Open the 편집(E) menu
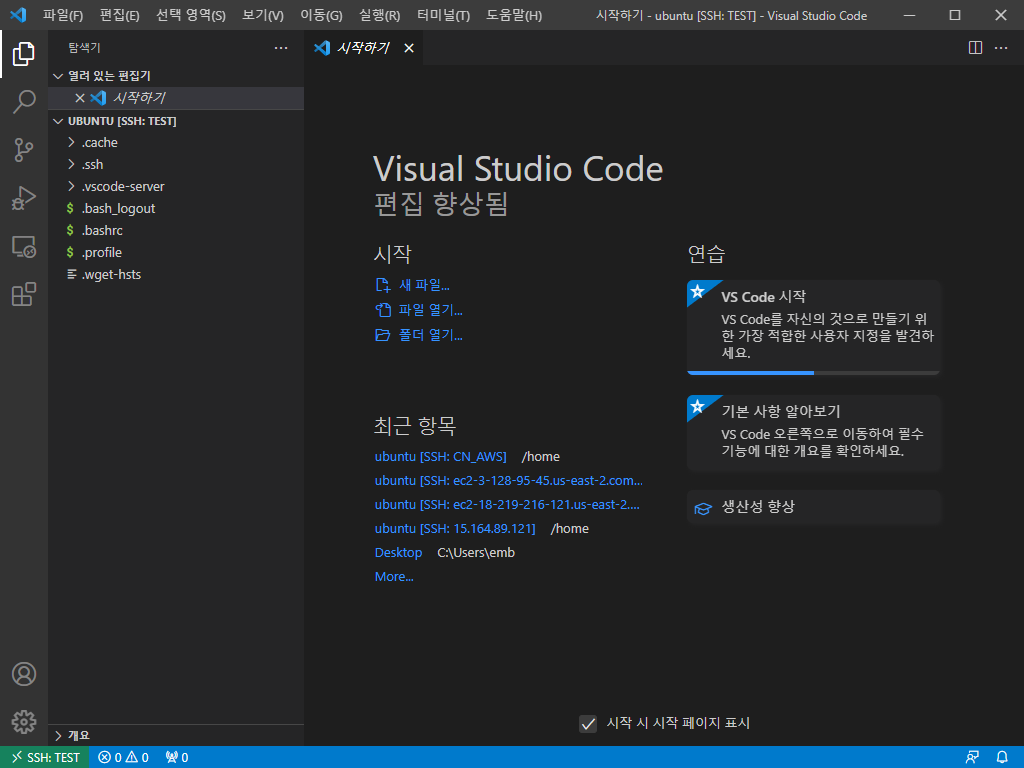 [120, 15]
